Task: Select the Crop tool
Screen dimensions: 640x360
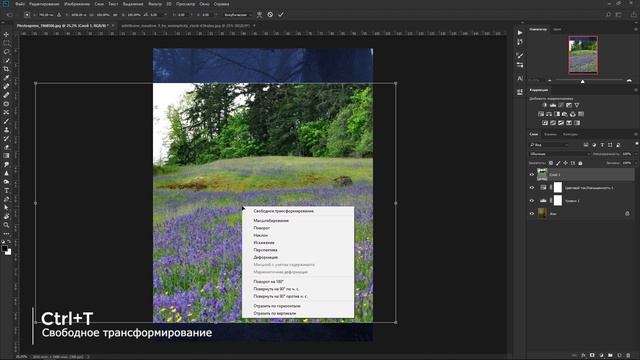Action: (6, 69)
